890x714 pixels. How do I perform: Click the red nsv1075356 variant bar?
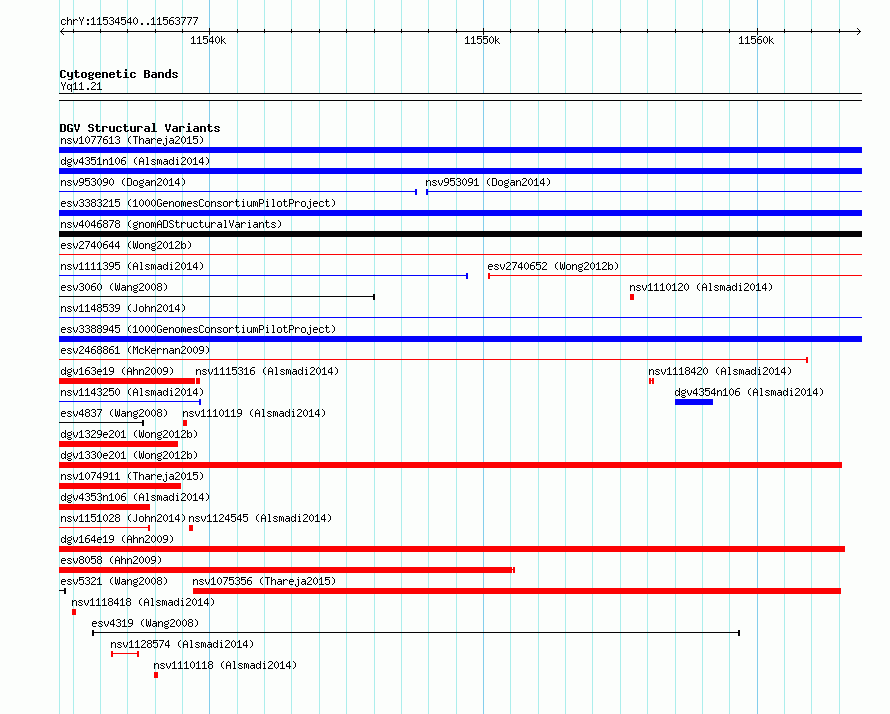tap(517, 591)
